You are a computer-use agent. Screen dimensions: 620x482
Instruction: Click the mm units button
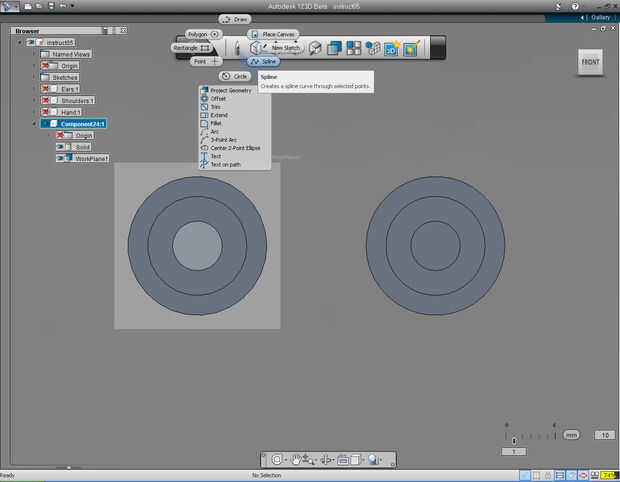coord(571,435)
